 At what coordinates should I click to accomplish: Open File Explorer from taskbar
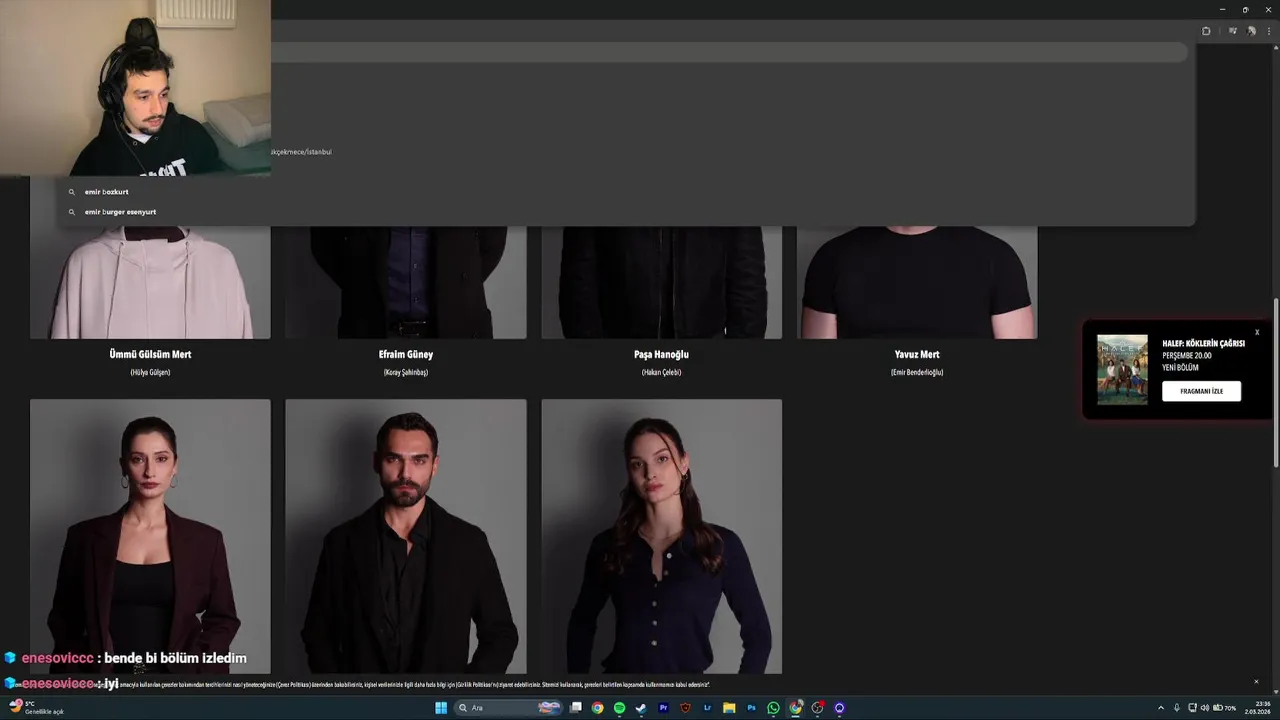click(x=729, y=708)
